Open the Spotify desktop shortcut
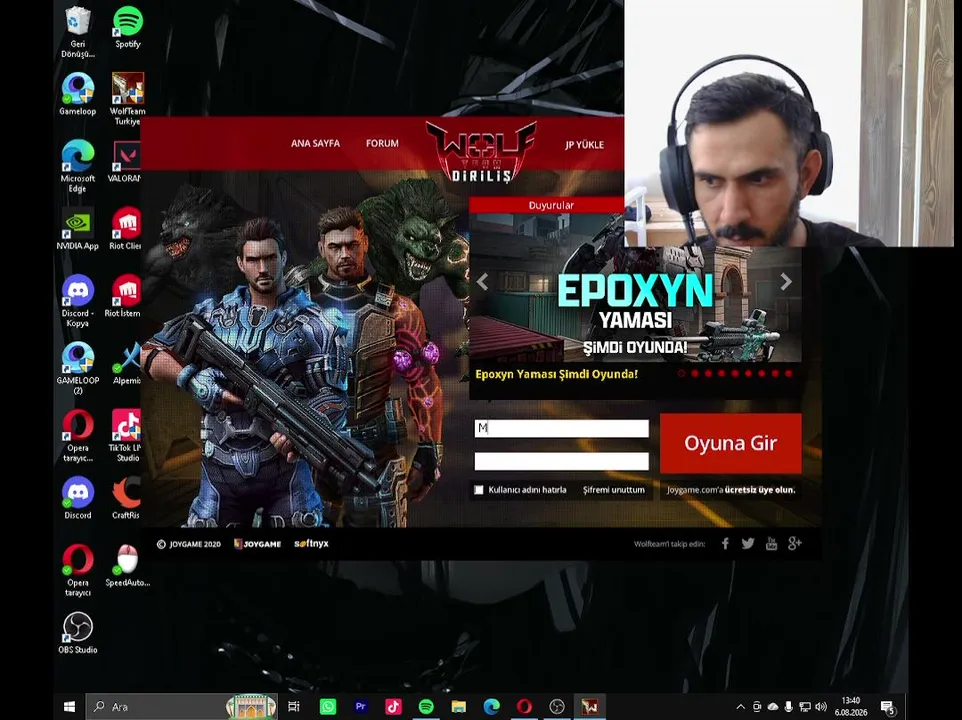The width and height of the screenshot is (962, 720). 128,28
